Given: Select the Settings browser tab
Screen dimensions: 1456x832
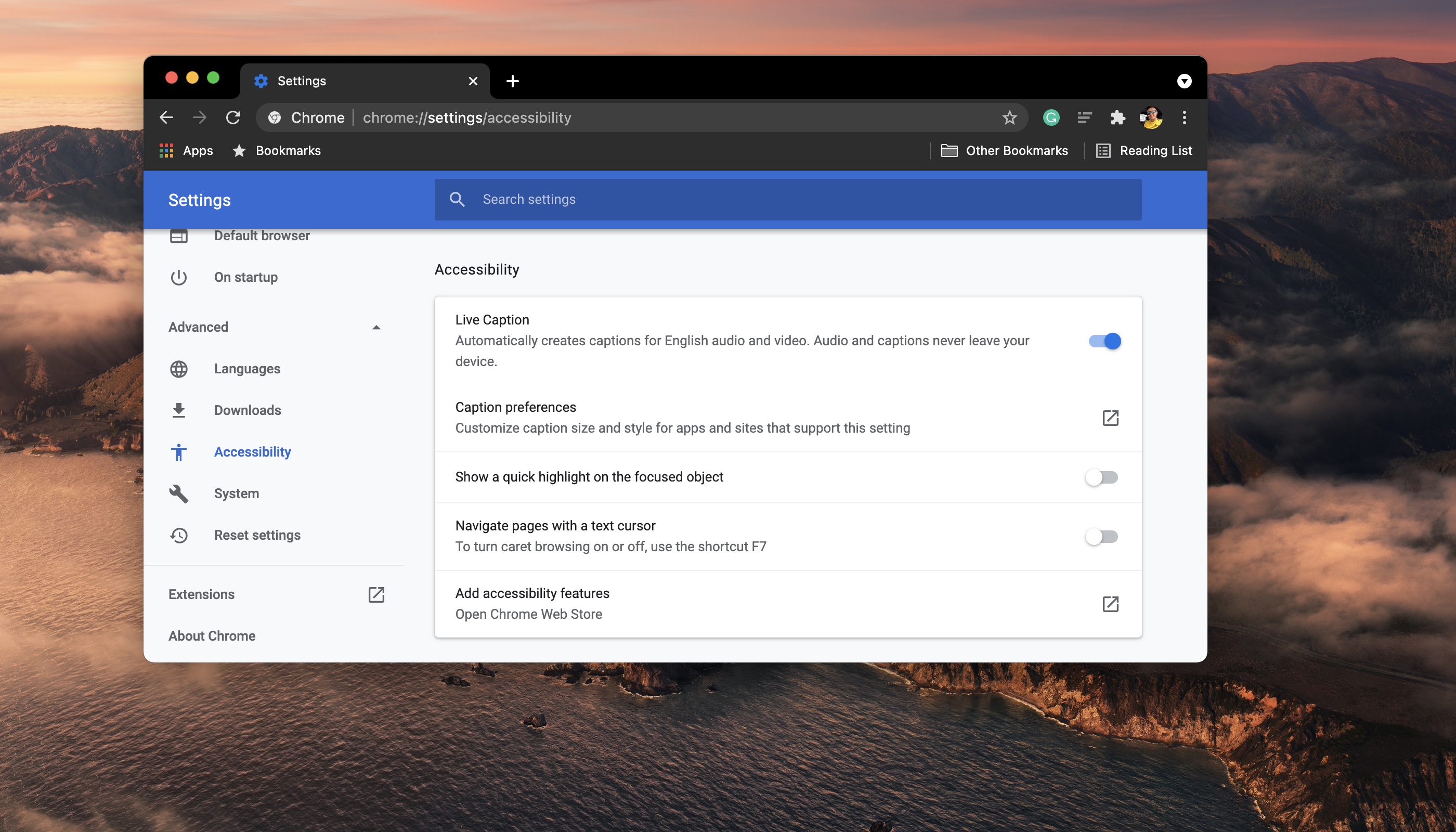Looking at the screenshot, I should pyautogui.click(x=365, y=81).
